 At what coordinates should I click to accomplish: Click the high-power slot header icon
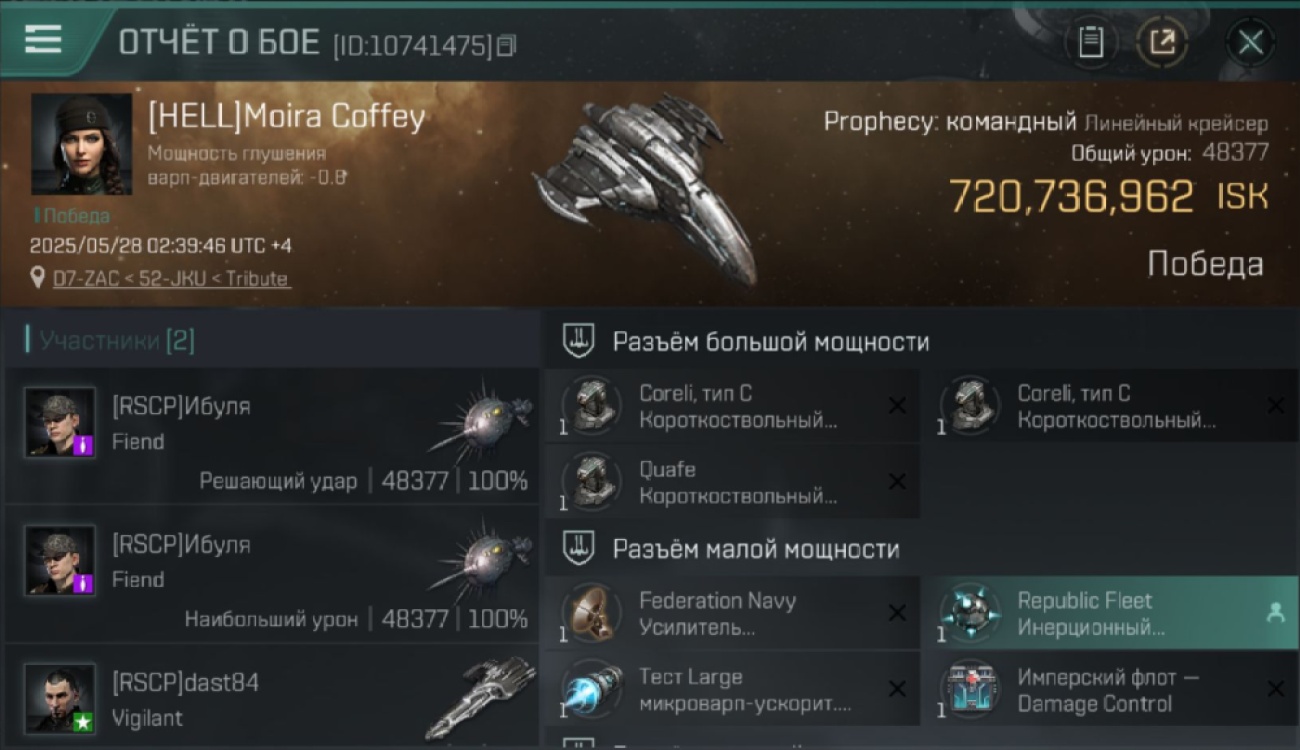[x=579, y=341]
